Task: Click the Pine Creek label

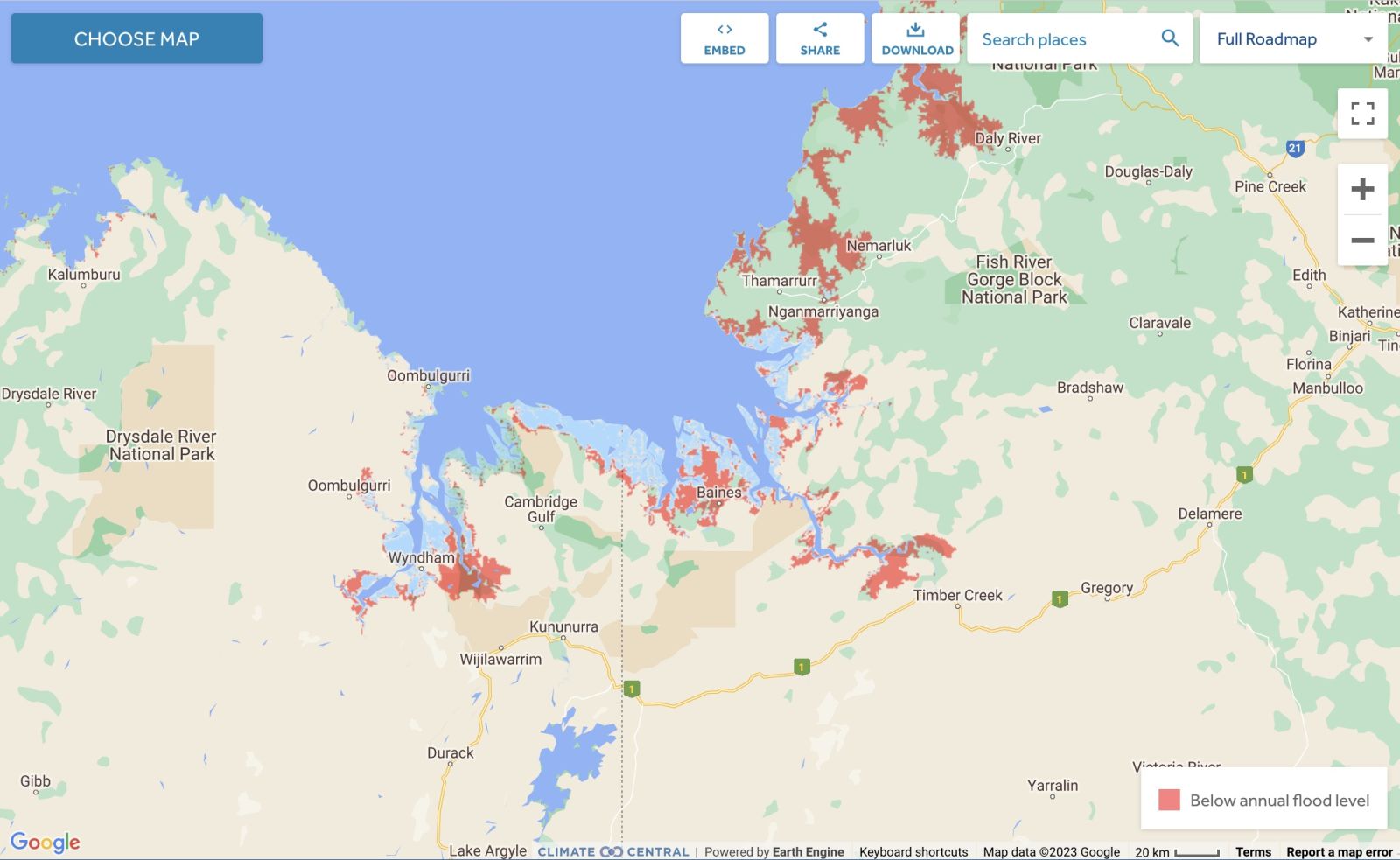Action: (1270, 186)
